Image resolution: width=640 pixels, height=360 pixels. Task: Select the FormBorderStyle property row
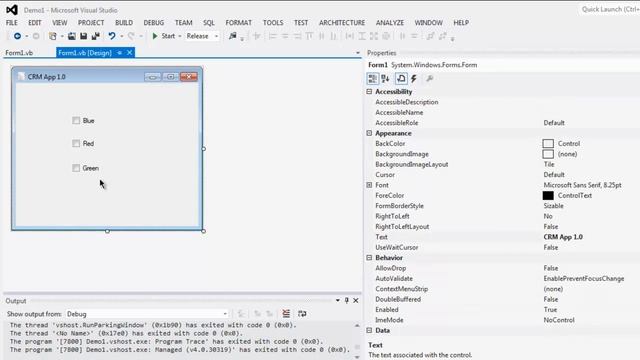[x=503, y=206]
